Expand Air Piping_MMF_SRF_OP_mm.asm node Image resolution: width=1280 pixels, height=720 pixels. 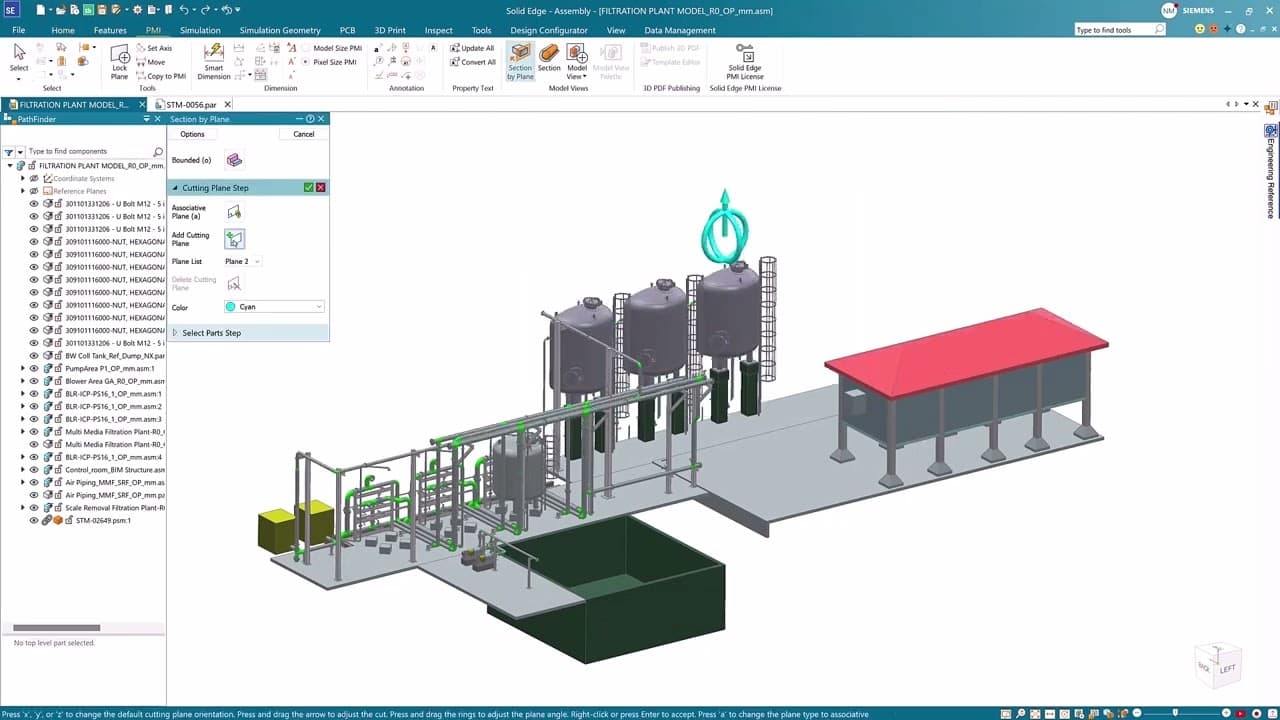pyautogui.click(x=23, y=482)
